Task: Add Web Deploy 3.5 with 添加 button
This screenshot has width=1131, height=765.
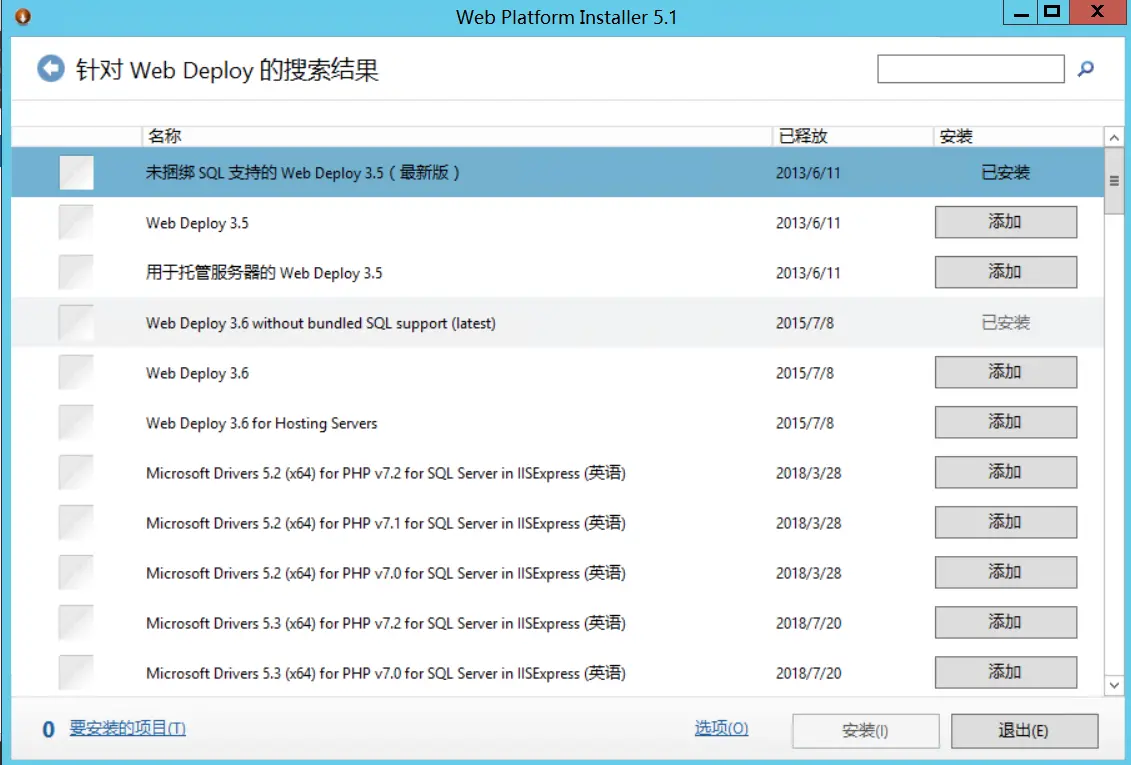Action: (1005, 222)
